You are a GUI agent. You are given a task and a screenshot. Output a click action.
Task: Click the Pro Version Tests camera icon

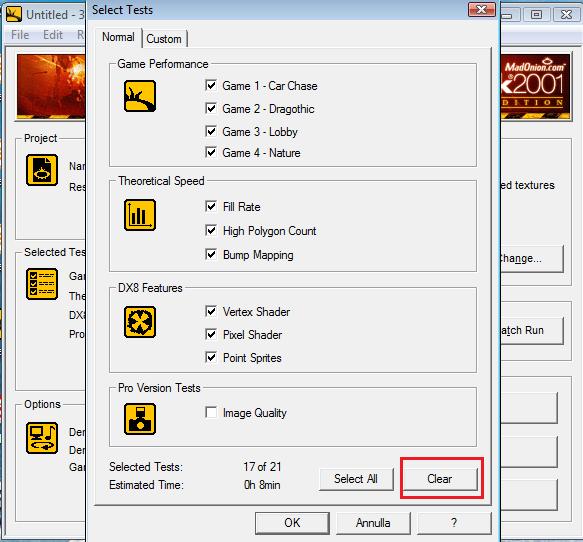pos(140,419)
